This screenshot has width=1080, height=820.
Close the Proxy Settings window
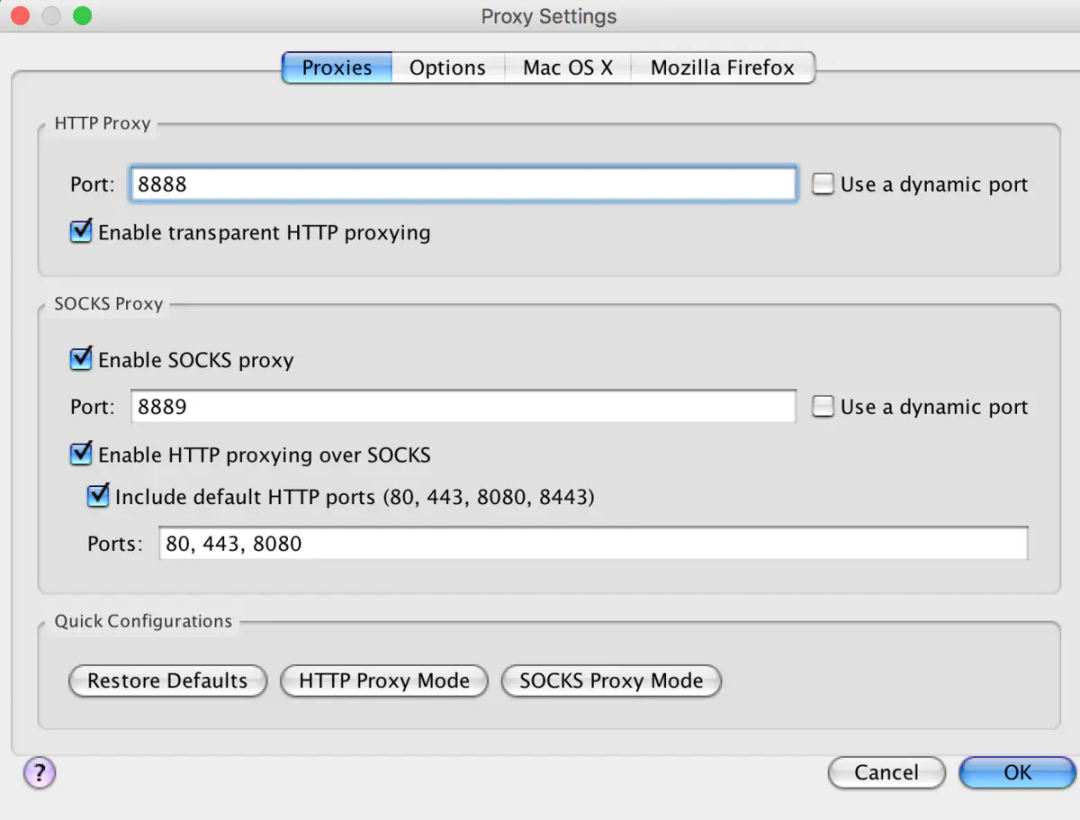tap(19, 16)
